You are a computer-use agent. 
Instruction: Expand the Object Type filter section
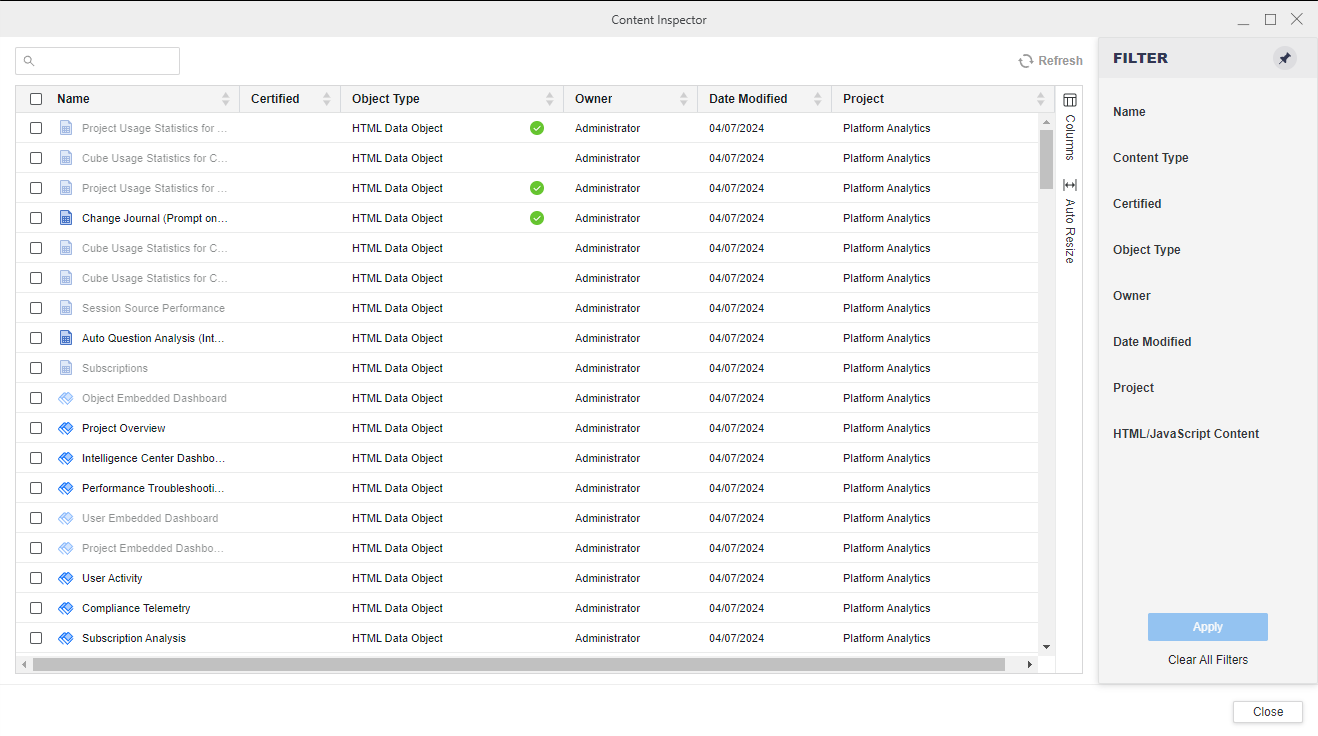tap(1146, 250)
